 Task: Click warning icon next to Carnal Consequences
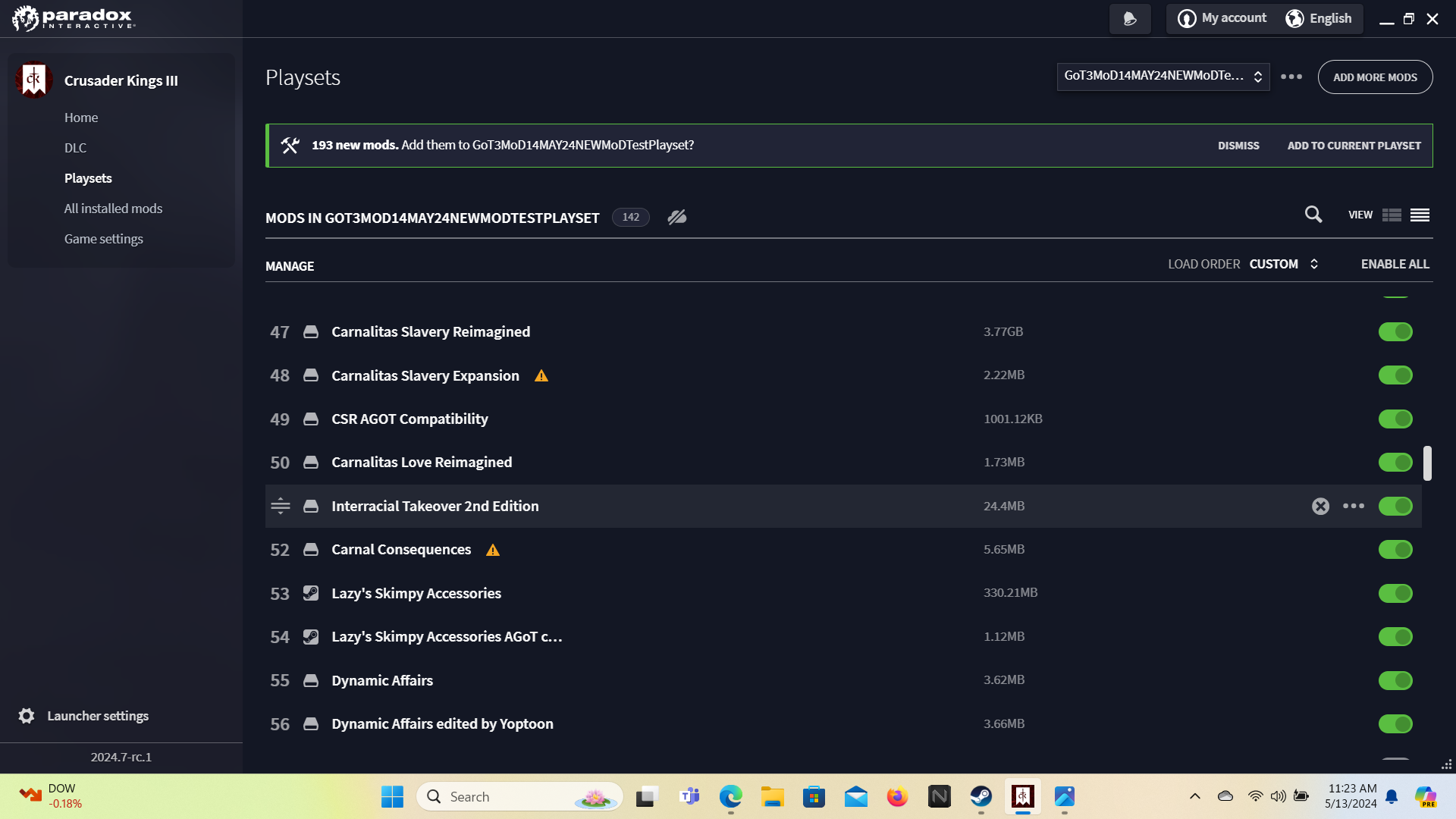click(x=493, y=550)
